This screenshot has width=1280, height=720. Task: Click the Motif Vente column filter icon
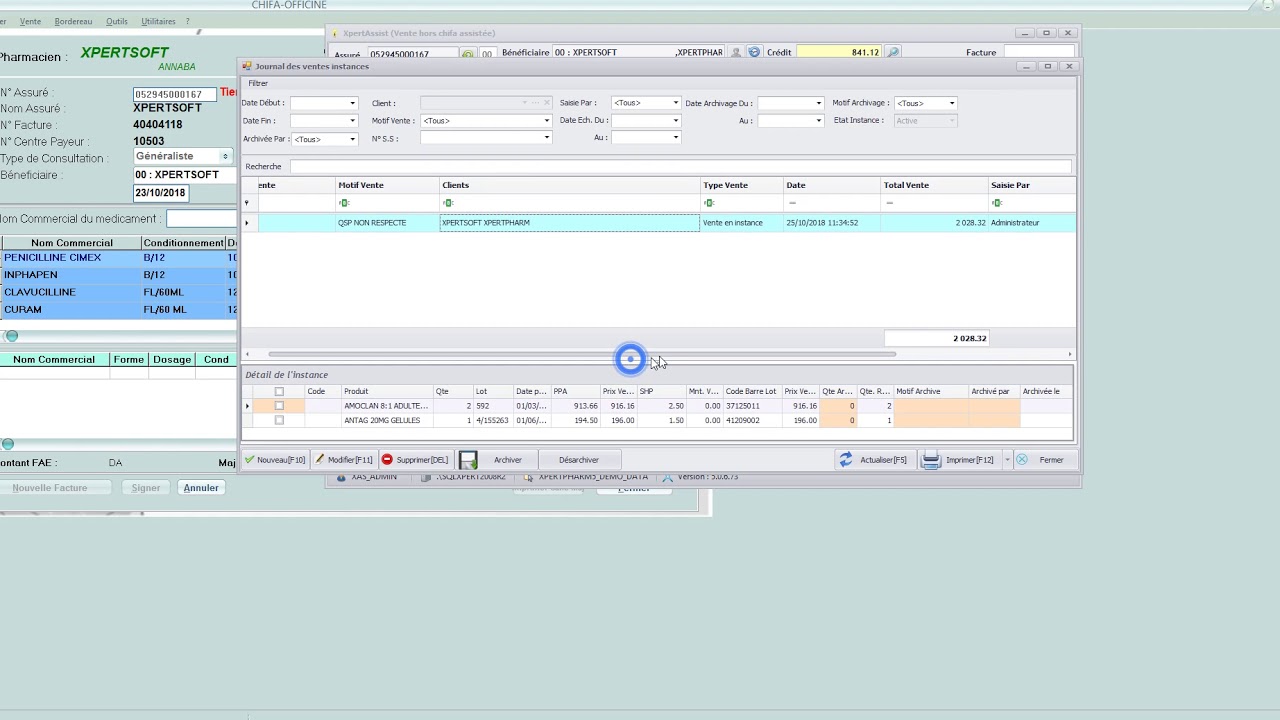[x=344, y=203]
